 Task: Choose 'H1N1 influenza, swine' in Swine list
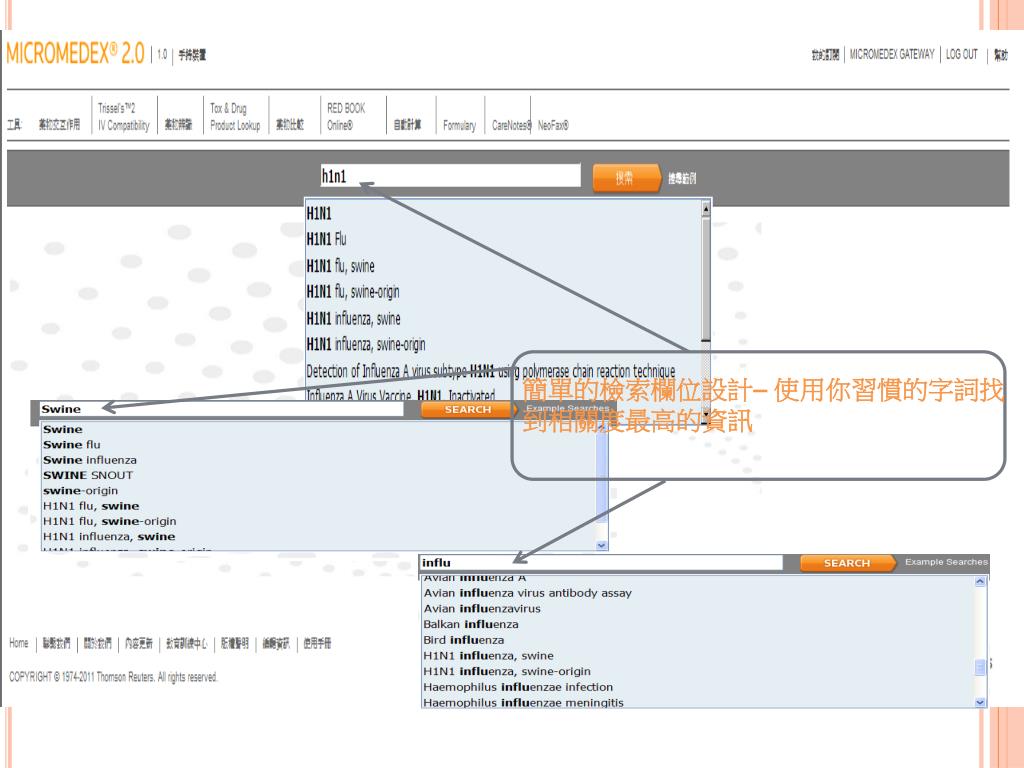[109, 537]
